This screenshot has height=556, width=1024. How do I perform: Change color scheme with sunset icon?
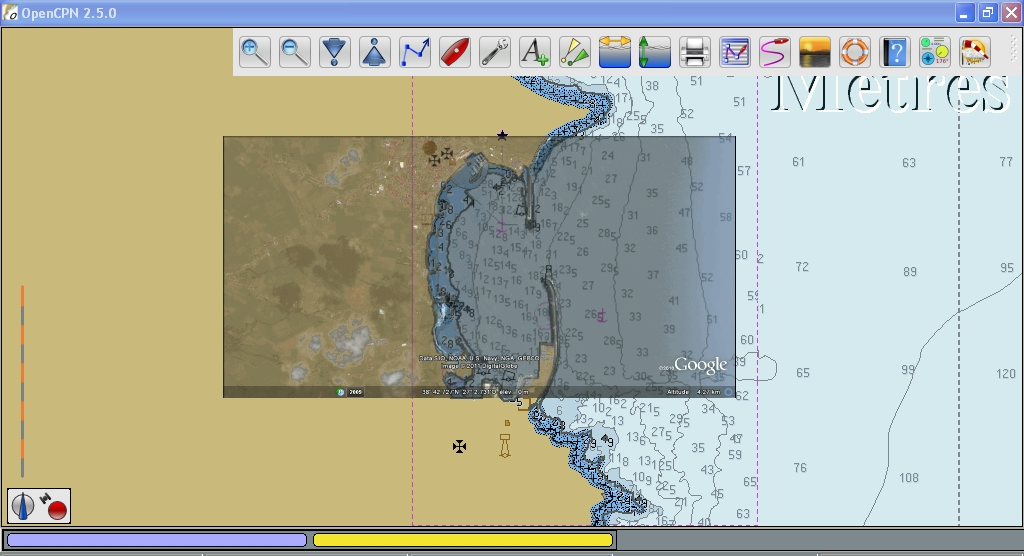[x=815, y=52]
